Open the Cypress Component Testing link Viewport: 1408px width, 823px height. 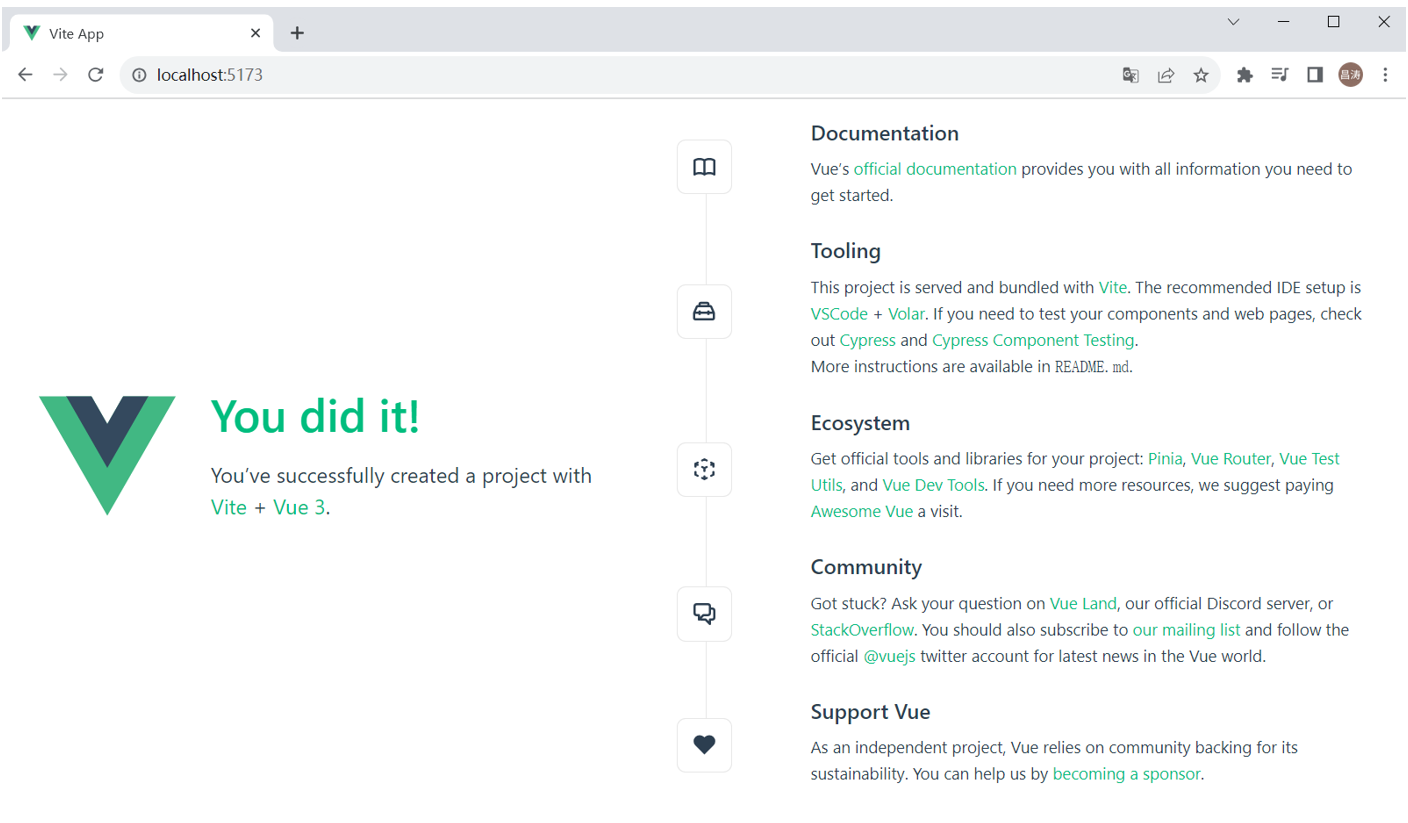click(1033, 340)
